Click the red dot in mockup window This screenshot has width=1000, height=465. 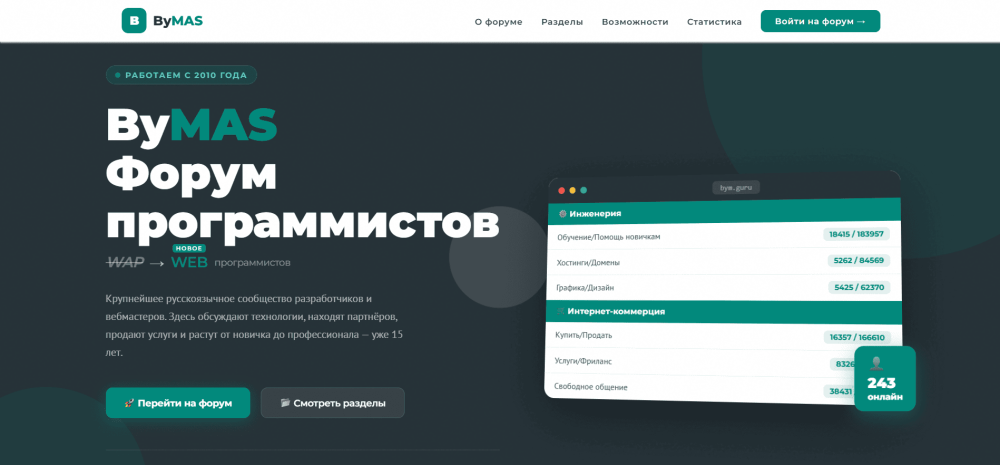561,189
